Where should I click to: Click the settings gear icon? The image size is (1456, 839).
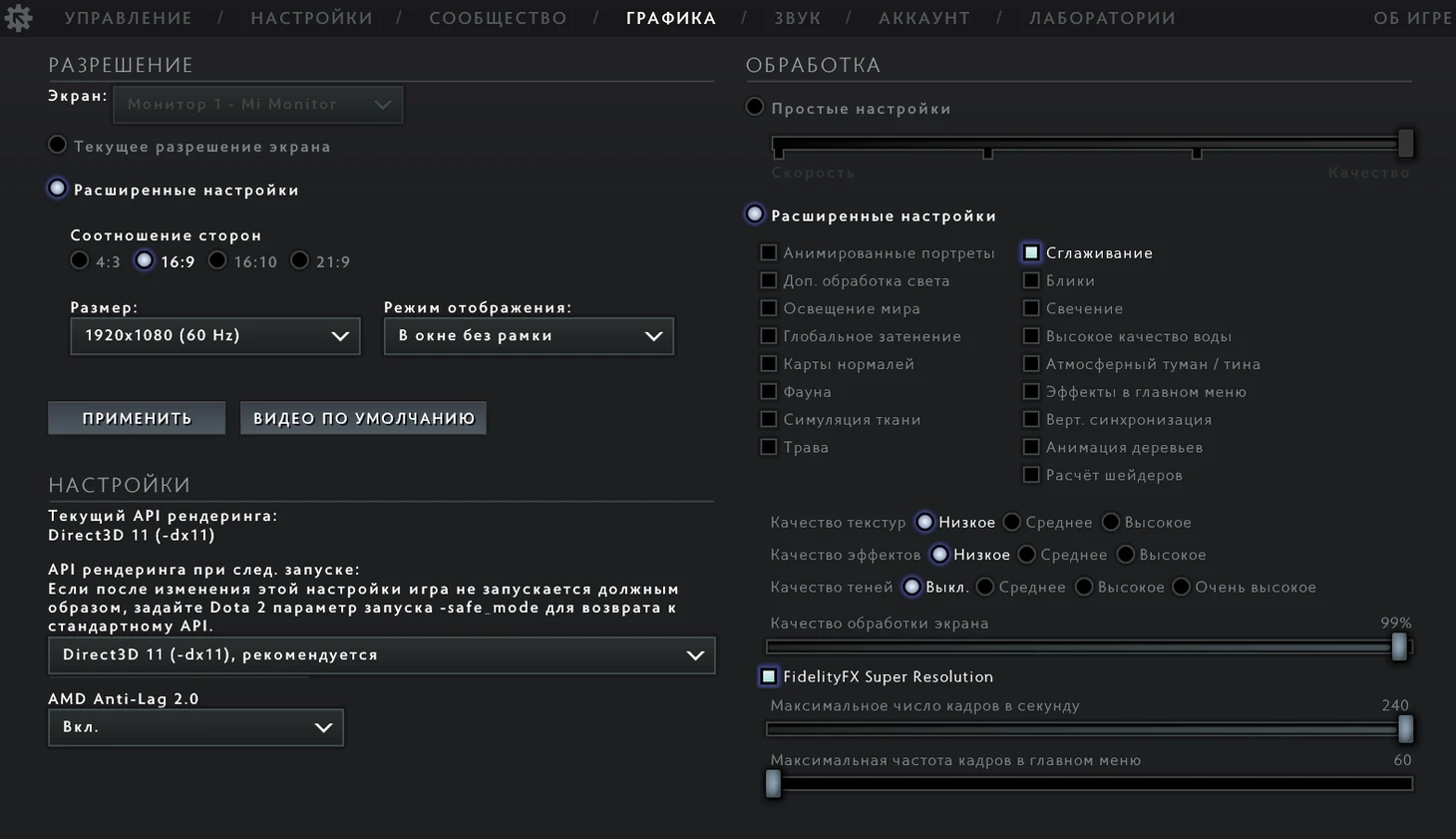(x=18, y=18)
